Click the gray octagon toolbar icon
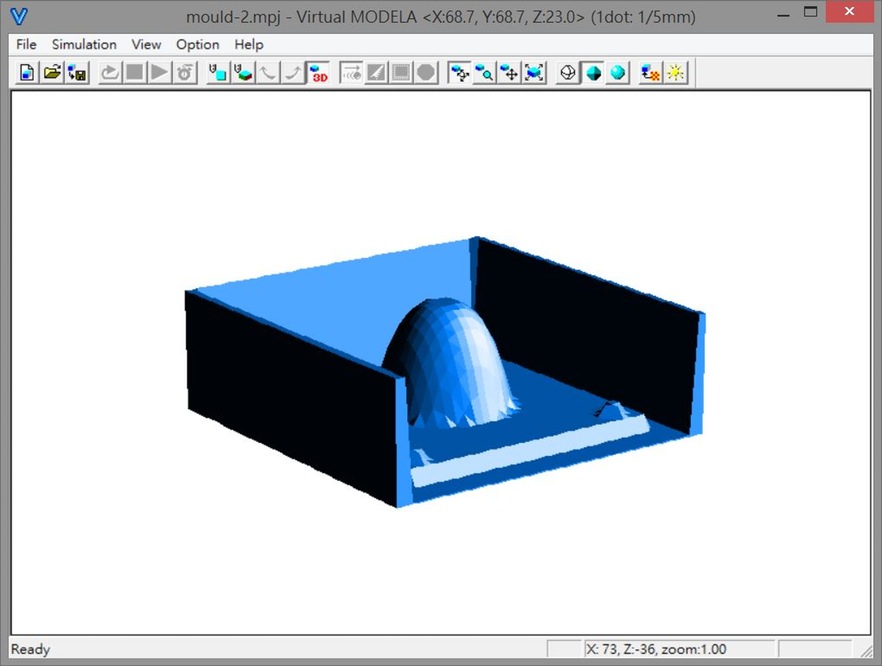Viewport: 882px width, 666px height. pos(426,73)
